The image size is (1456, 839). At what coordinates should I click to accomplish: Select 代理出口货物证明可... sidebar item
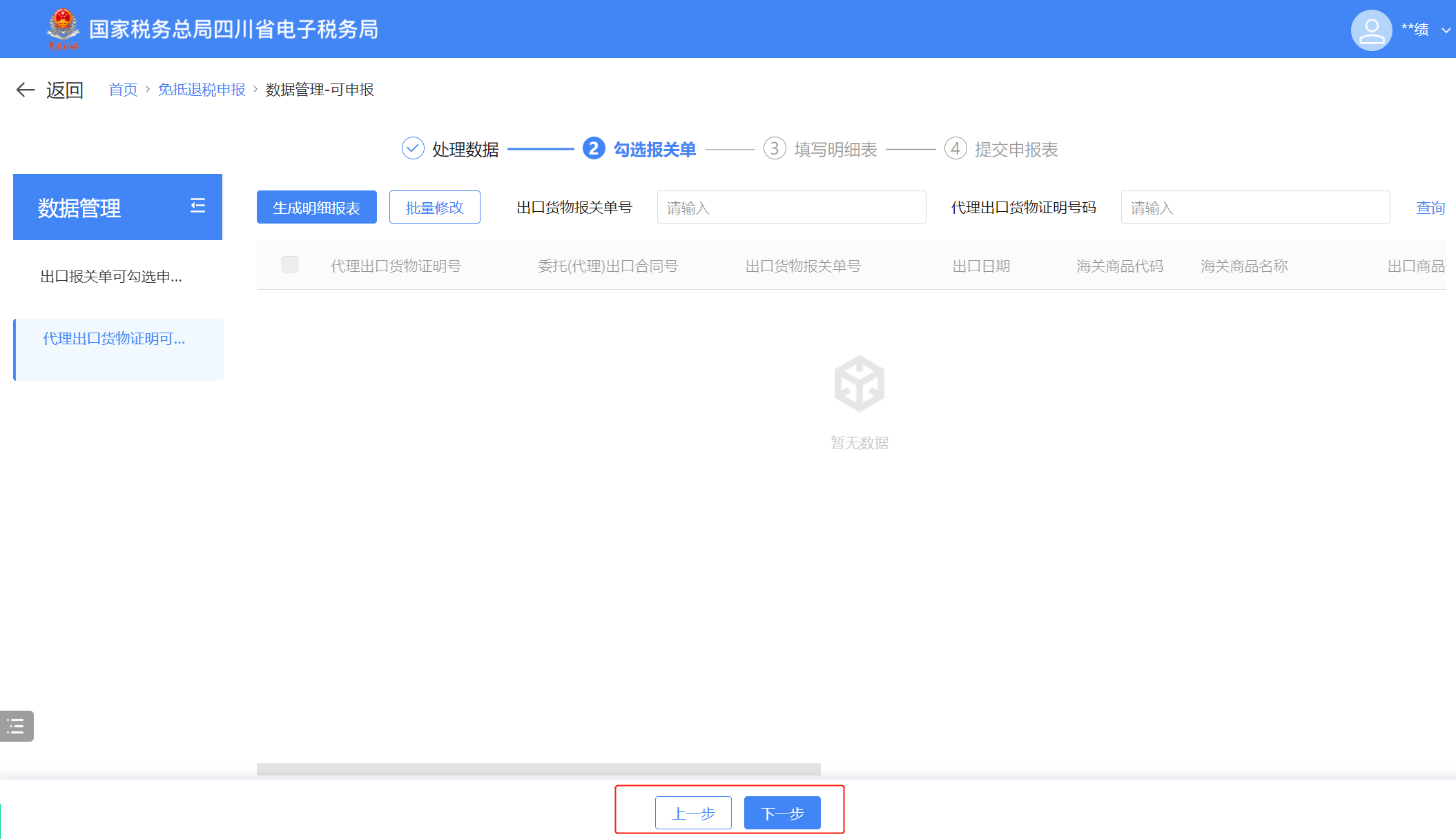(x=114, y=339)
